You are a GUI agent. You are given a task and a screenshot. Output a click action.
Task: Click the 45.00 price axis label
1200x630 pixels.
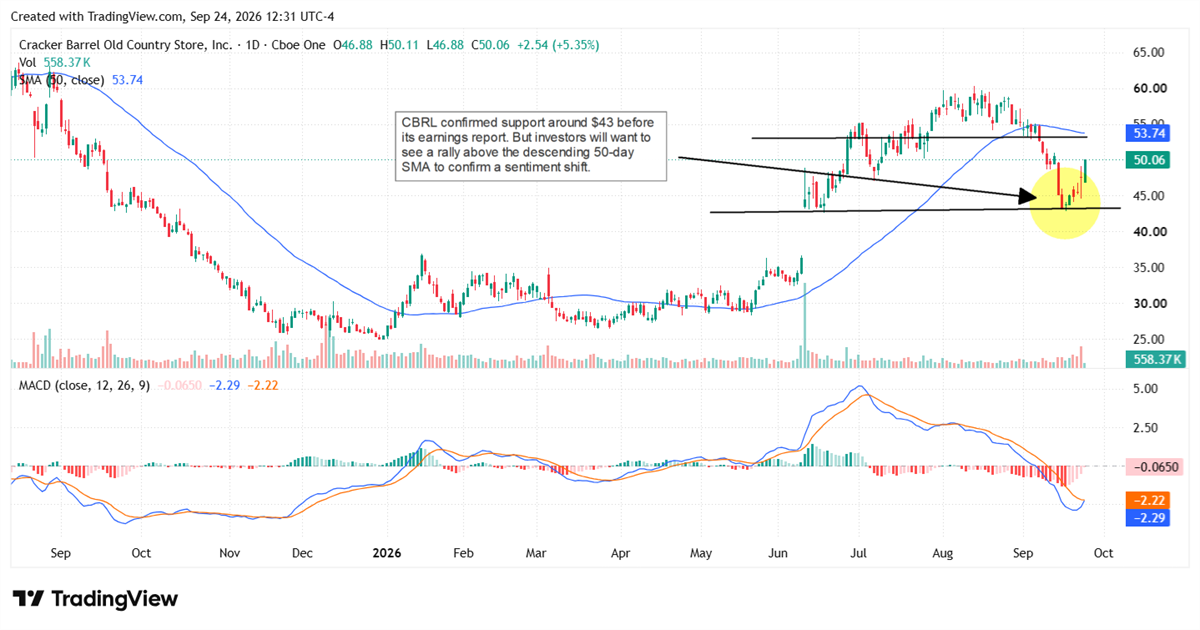point(1151,196)
